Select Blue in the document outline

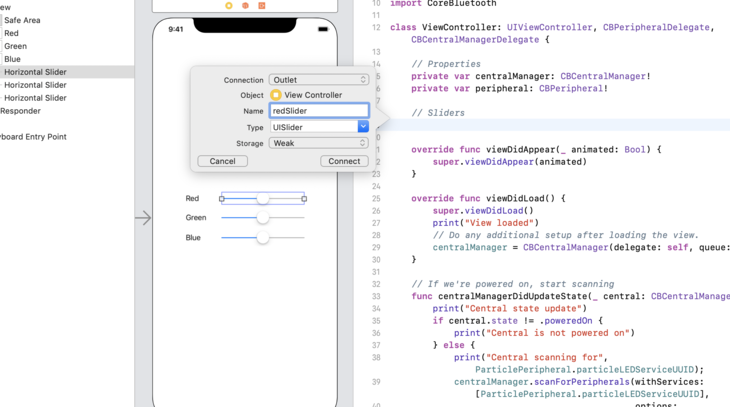[13, 59]
